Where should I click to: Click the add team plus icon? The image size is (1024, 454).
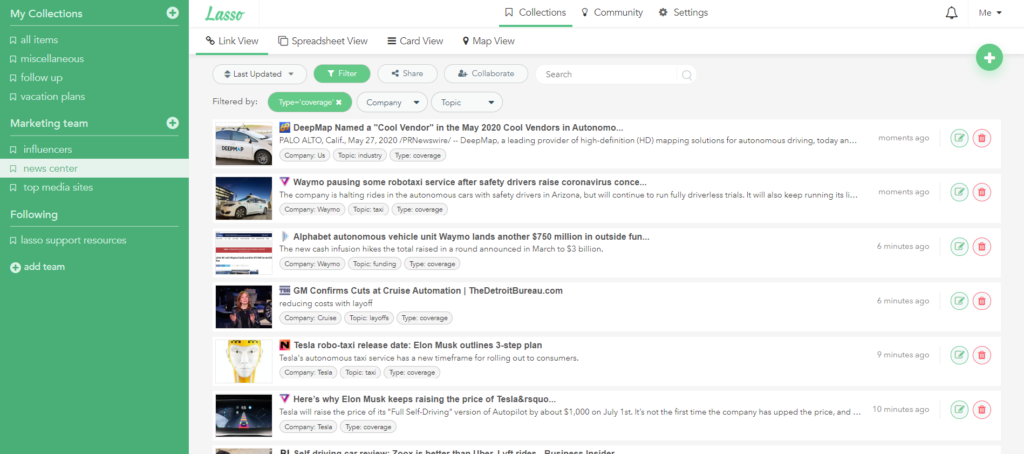(x=15, y=267)
